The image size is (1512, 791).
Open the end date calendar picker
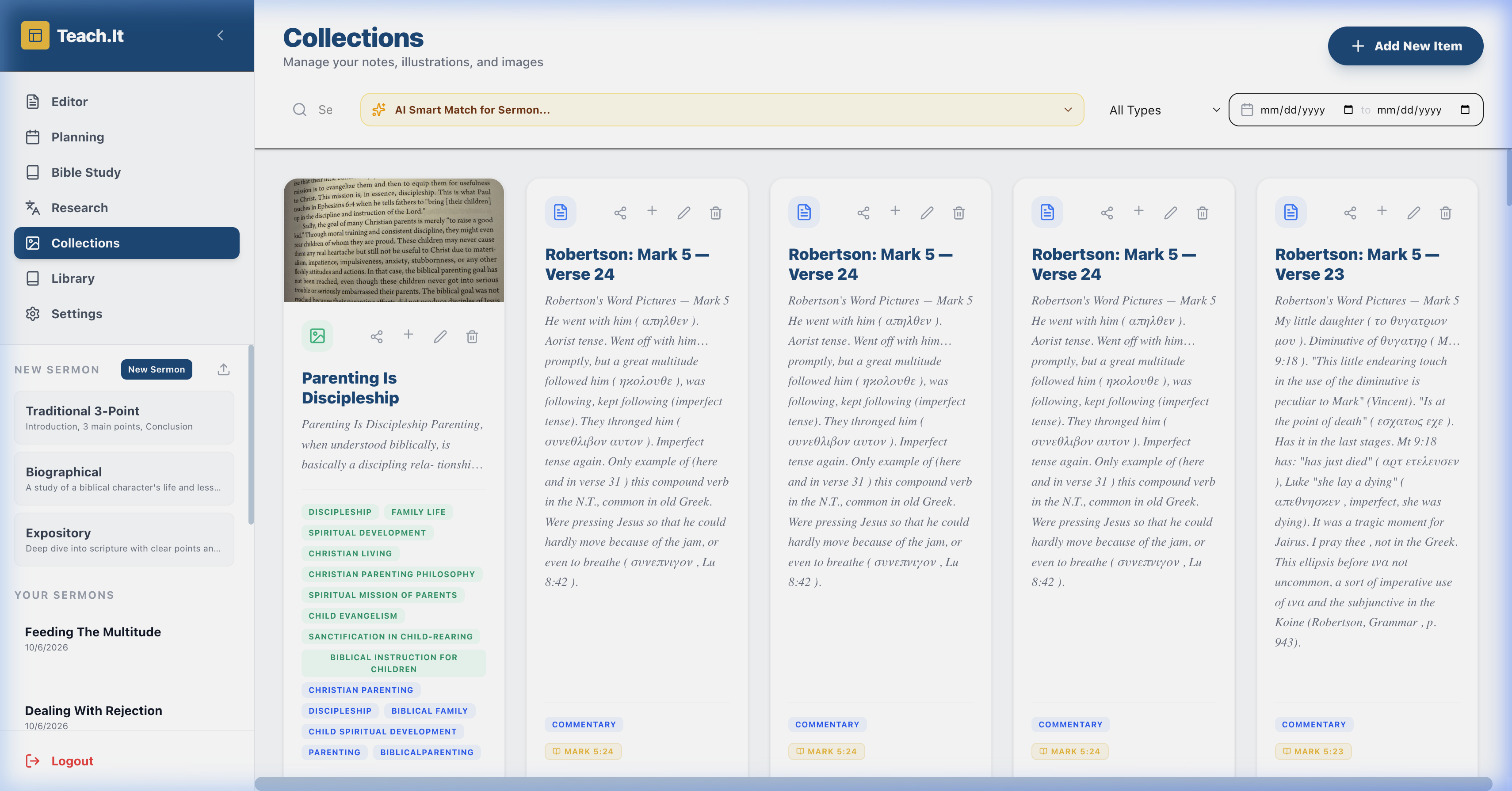(x=1465, y=110)
